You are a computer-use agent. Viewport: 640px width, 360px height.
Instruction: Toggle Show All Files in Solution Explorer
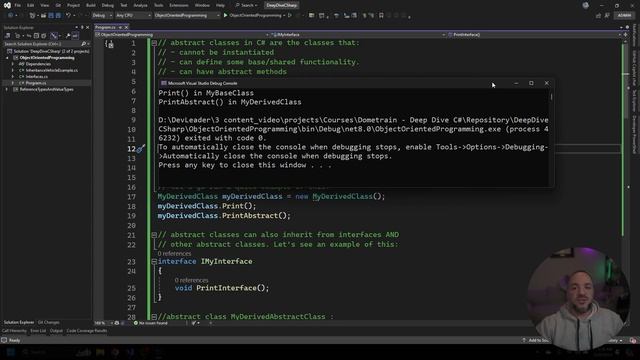(44, 36)
